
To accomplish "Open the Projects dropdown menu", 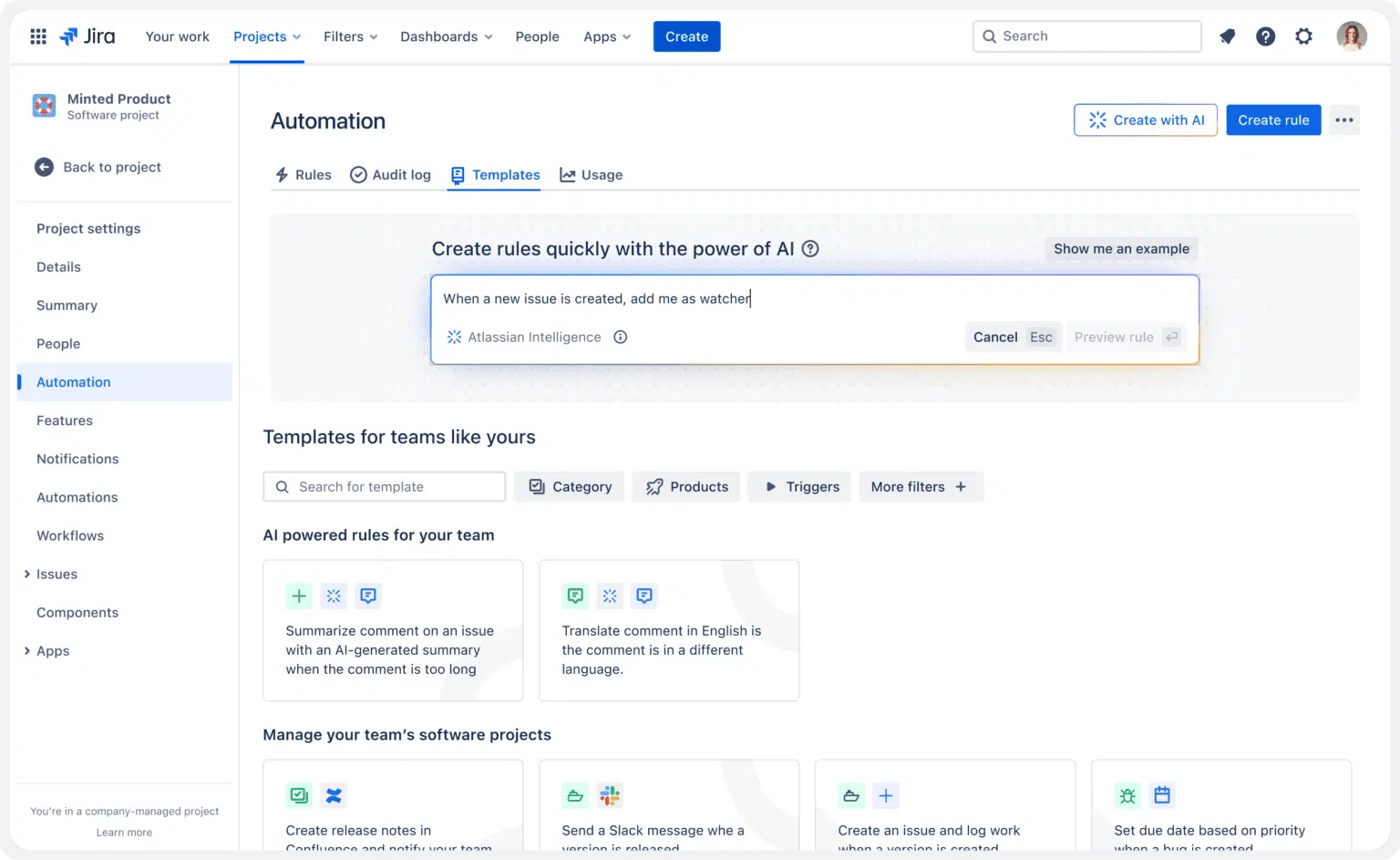I will coord(267,36).
